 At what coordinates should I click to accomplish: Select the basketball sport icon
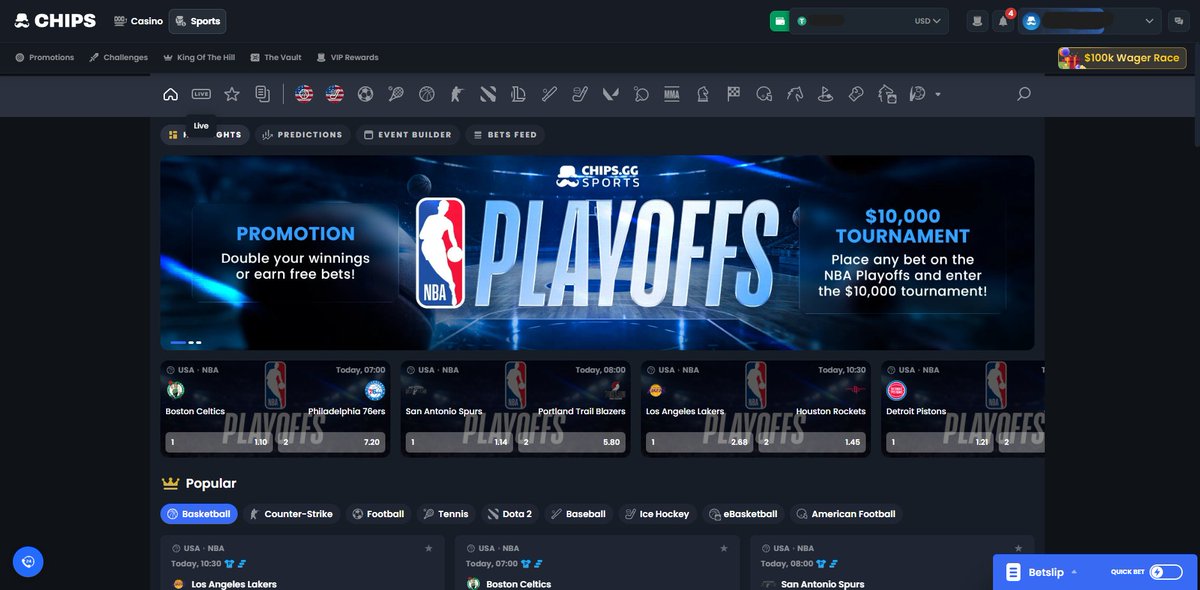427,94
